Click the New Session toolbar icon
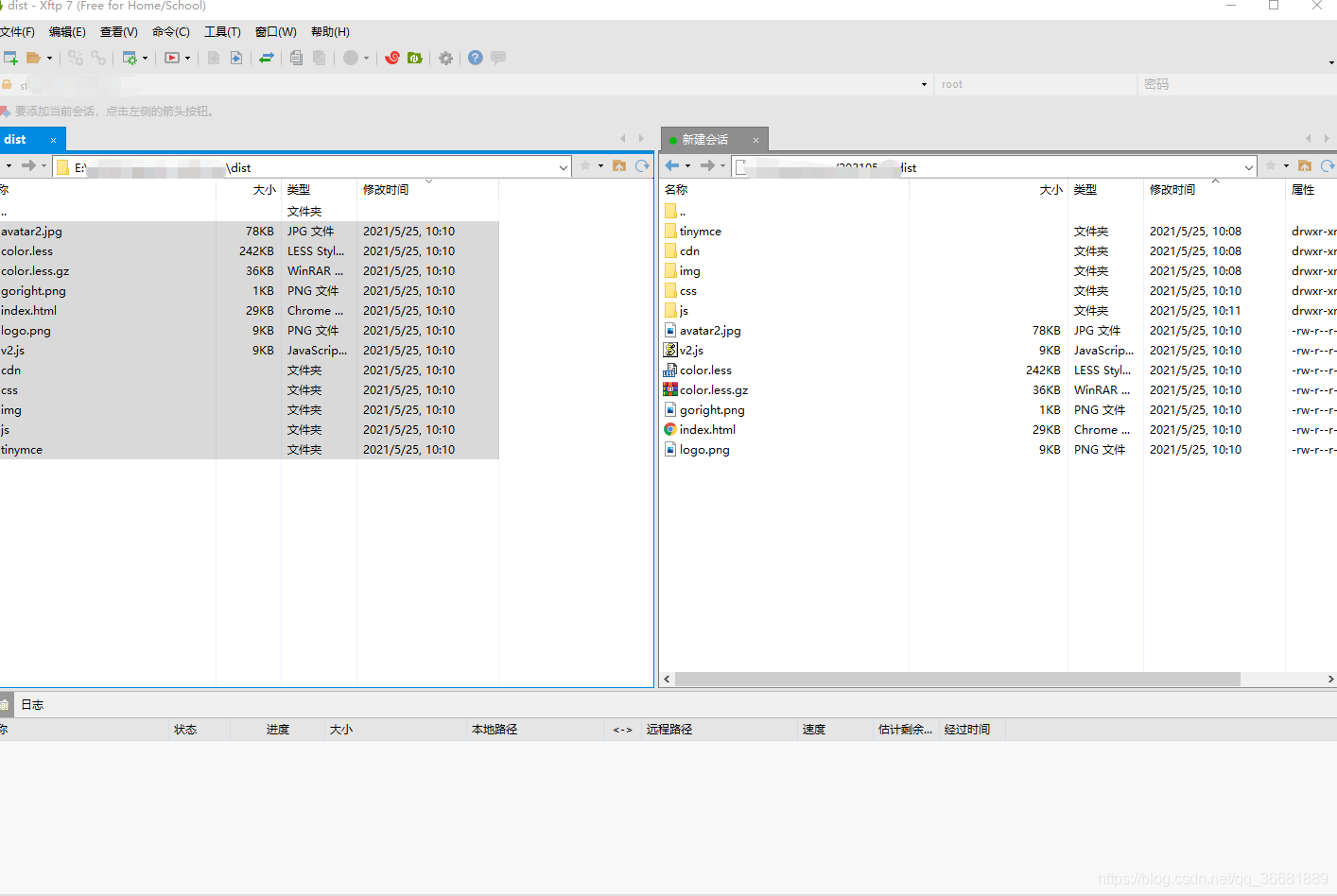The width and height of the screenshot is (1337, 896). point(10,58)
